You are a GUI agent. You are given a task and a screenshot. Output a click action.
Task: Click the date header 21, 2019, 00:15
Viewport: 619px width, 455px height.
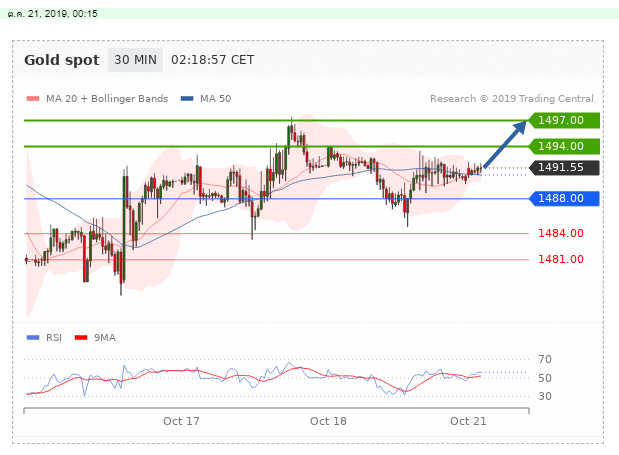tap(53, 14)
